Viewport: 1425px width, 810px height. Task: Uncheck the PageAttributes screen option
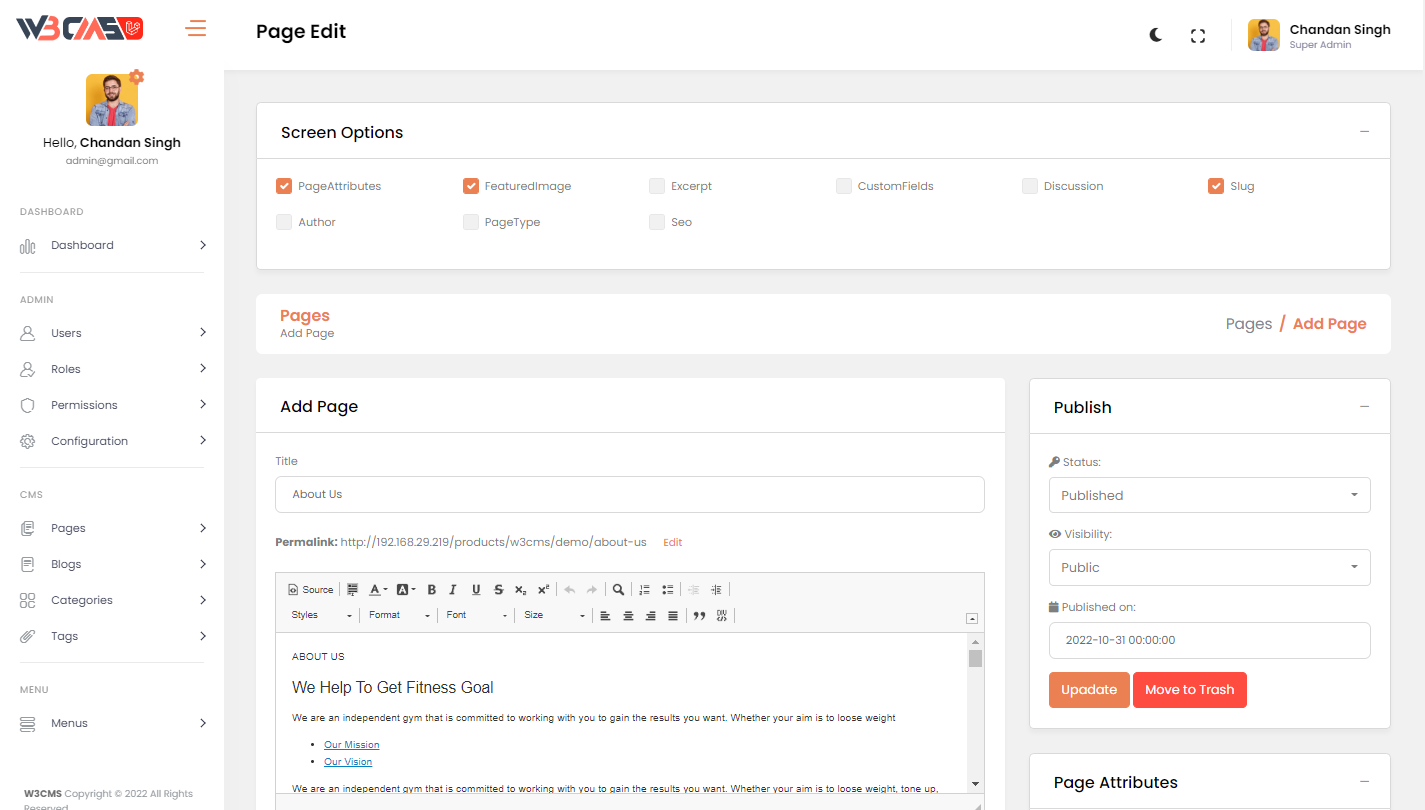(284, 186)
